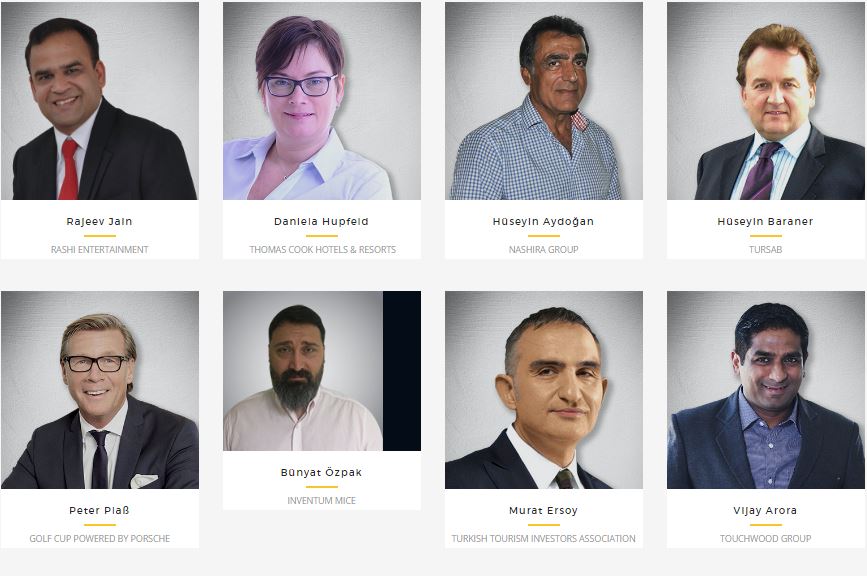The image size is (867, 576).
Task: Click the Thomas Cook Hotels & Resorts label
Action: point(322,250)
